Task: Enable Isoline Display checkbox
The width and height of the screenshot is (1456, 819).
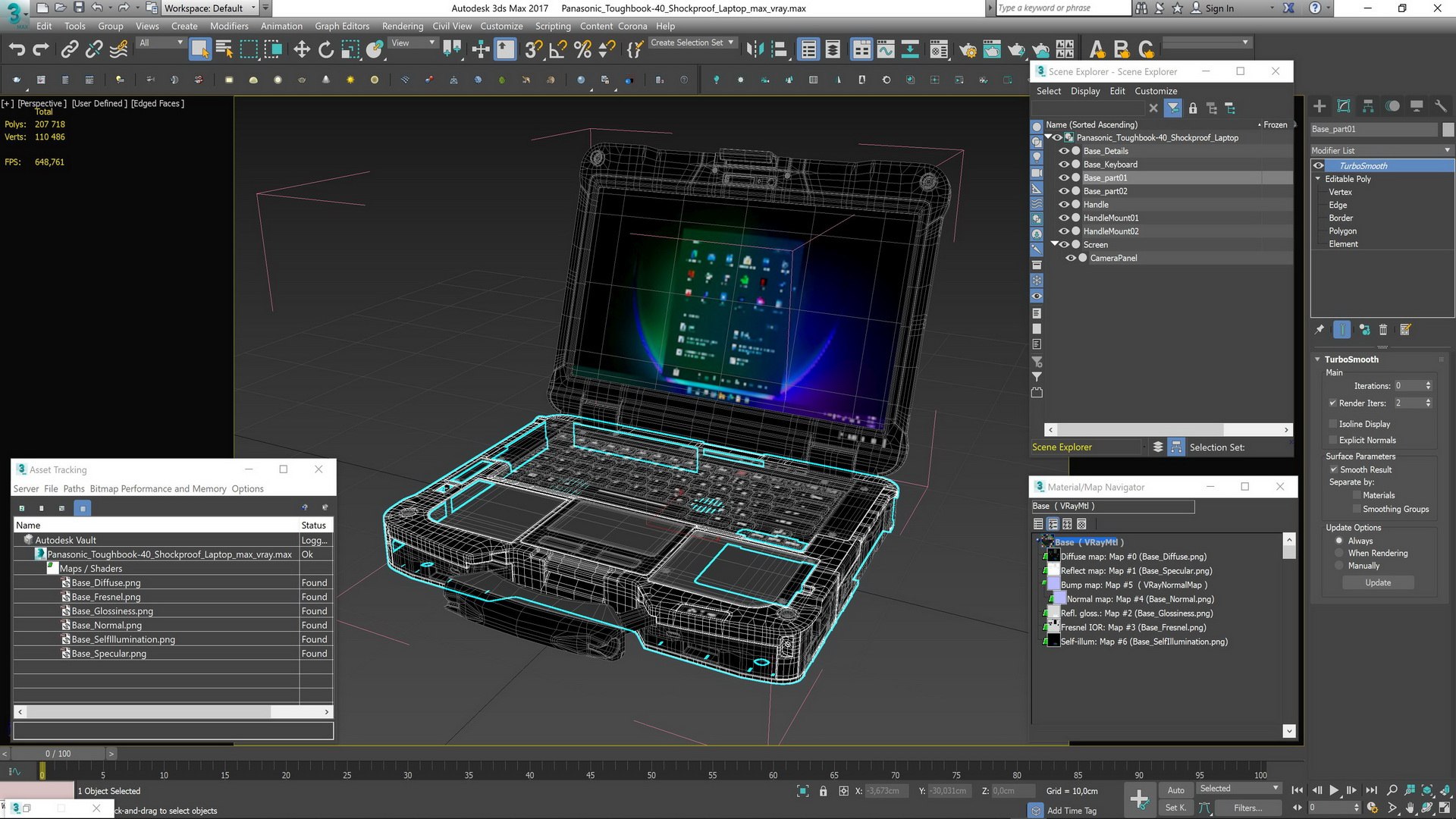Action: [x=1332, y=424]
